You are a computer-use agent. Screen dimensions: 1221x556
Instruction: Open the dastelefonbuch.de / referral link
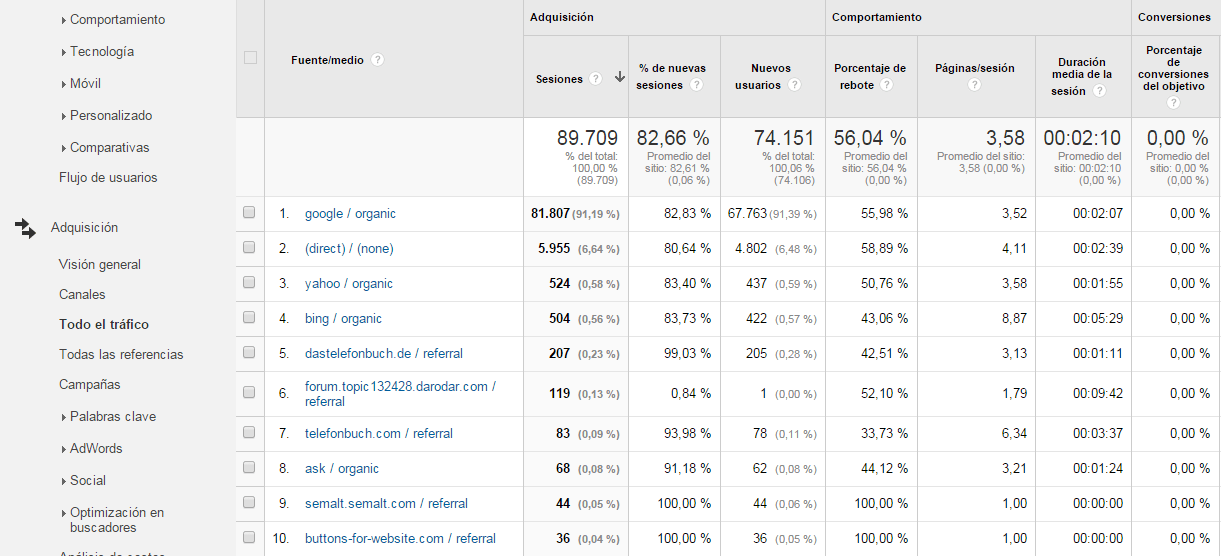(383, 354)
